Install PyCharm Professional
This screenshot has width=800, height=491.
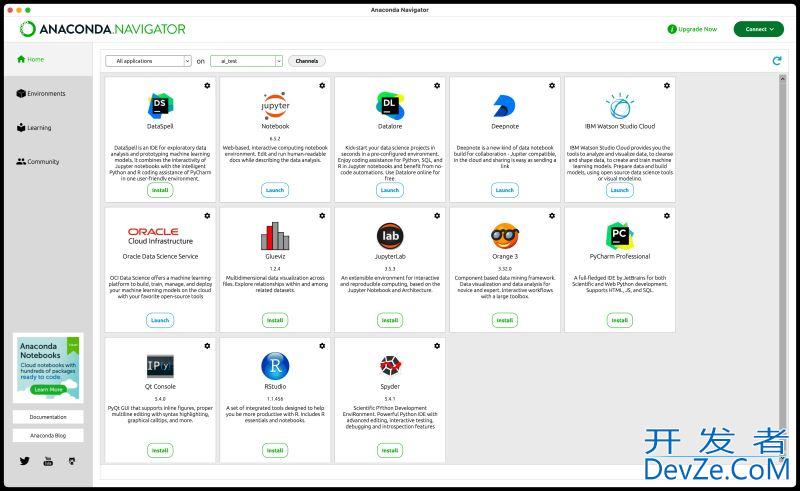(619, 320)
